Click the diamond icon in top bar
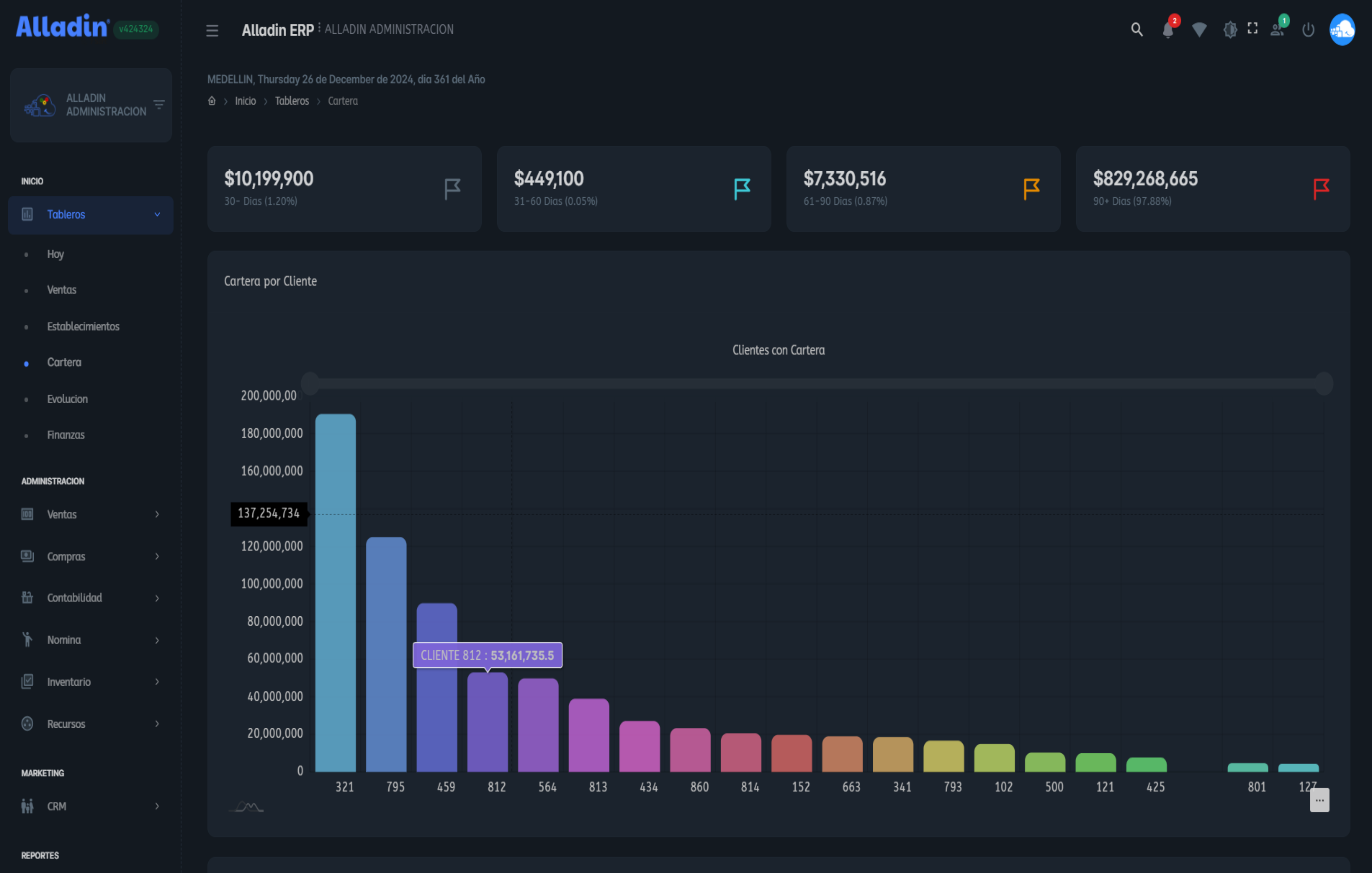Viewport: 1372px width, 873px height. [x=1199, y=30]
